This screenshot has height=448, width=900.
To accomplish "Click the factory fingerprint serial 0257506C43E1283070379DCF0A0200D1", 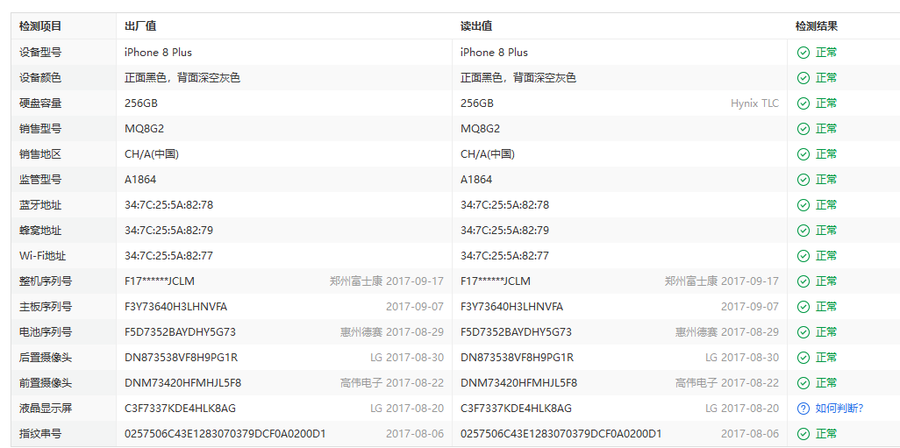I will coord(225,434).
